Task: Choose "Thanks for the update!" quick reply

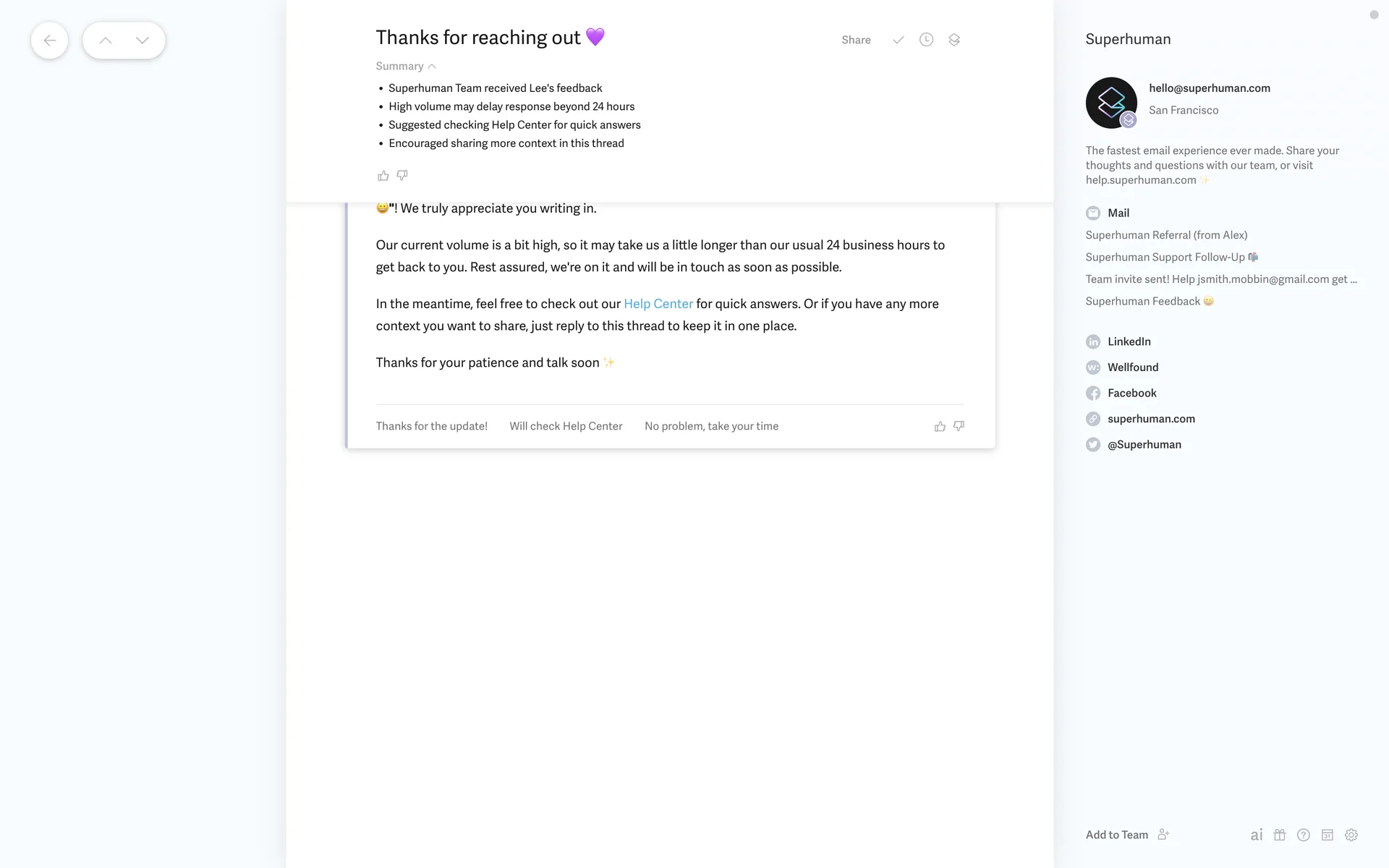Action: click(x=432, y=426)
